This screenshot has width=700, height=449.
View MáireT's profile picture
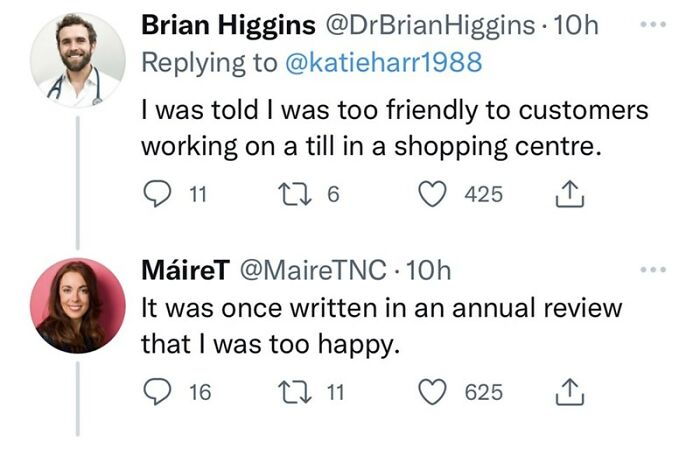click(x=77, y=305)
